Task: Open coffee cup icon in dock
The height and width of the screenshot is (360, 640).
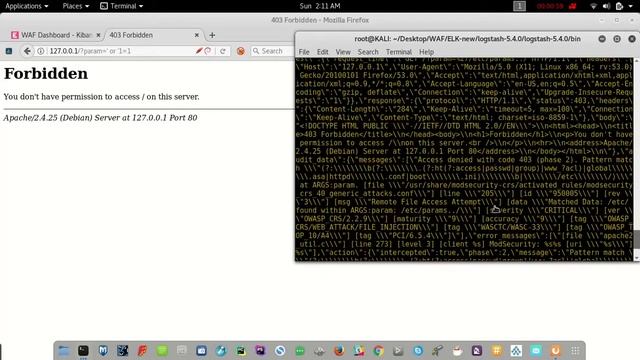Action: 457,351
